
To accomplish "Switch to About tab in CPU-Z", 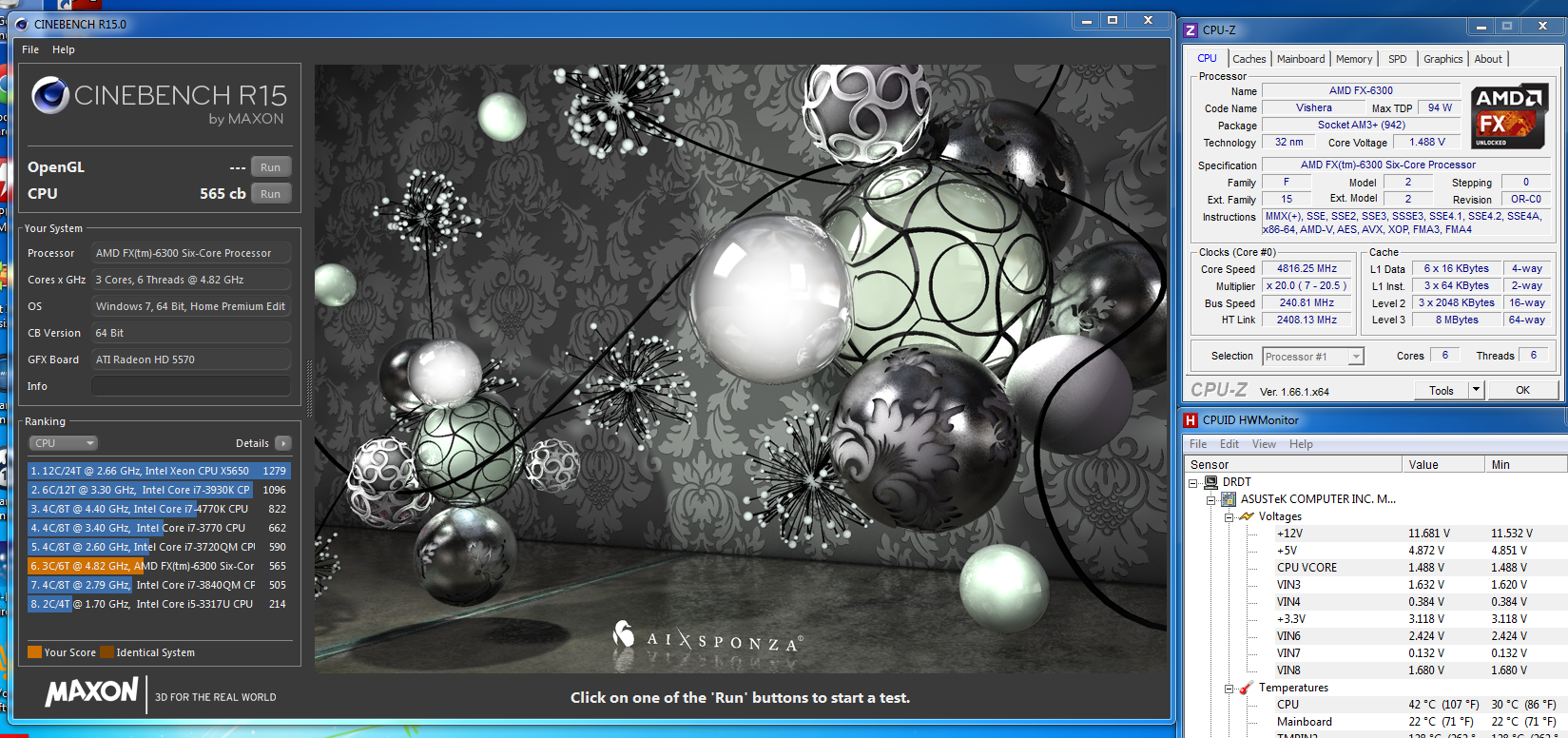I will (x=1488, y=59).
